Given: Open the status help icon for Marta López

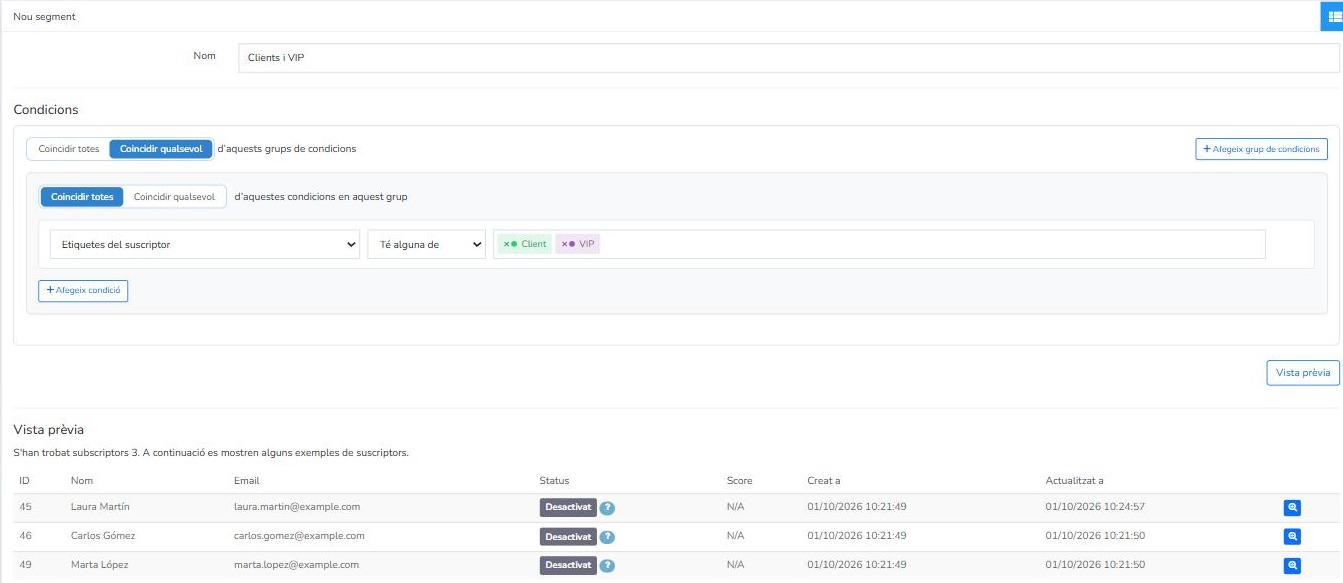Looking at the screenshot, I should 607,566.
